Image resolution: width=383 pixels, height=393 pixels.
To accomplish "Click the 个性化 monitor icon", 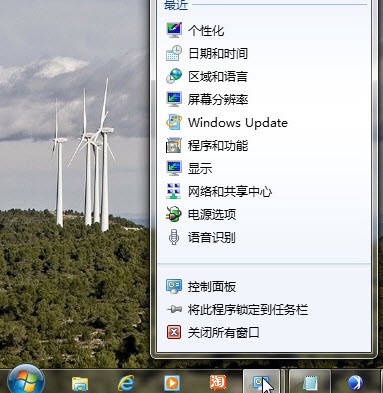I will point(174,30).
